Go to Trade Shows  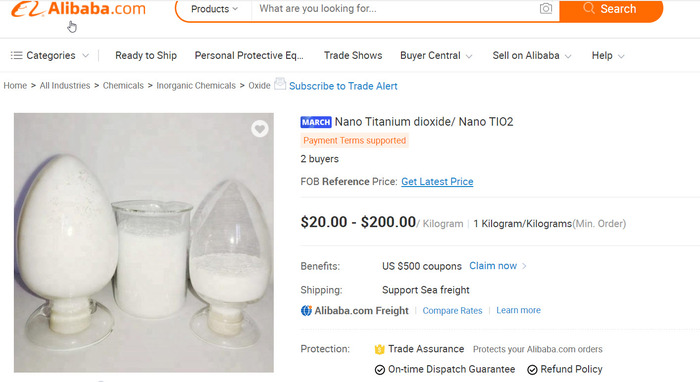(x=353, y=55)
